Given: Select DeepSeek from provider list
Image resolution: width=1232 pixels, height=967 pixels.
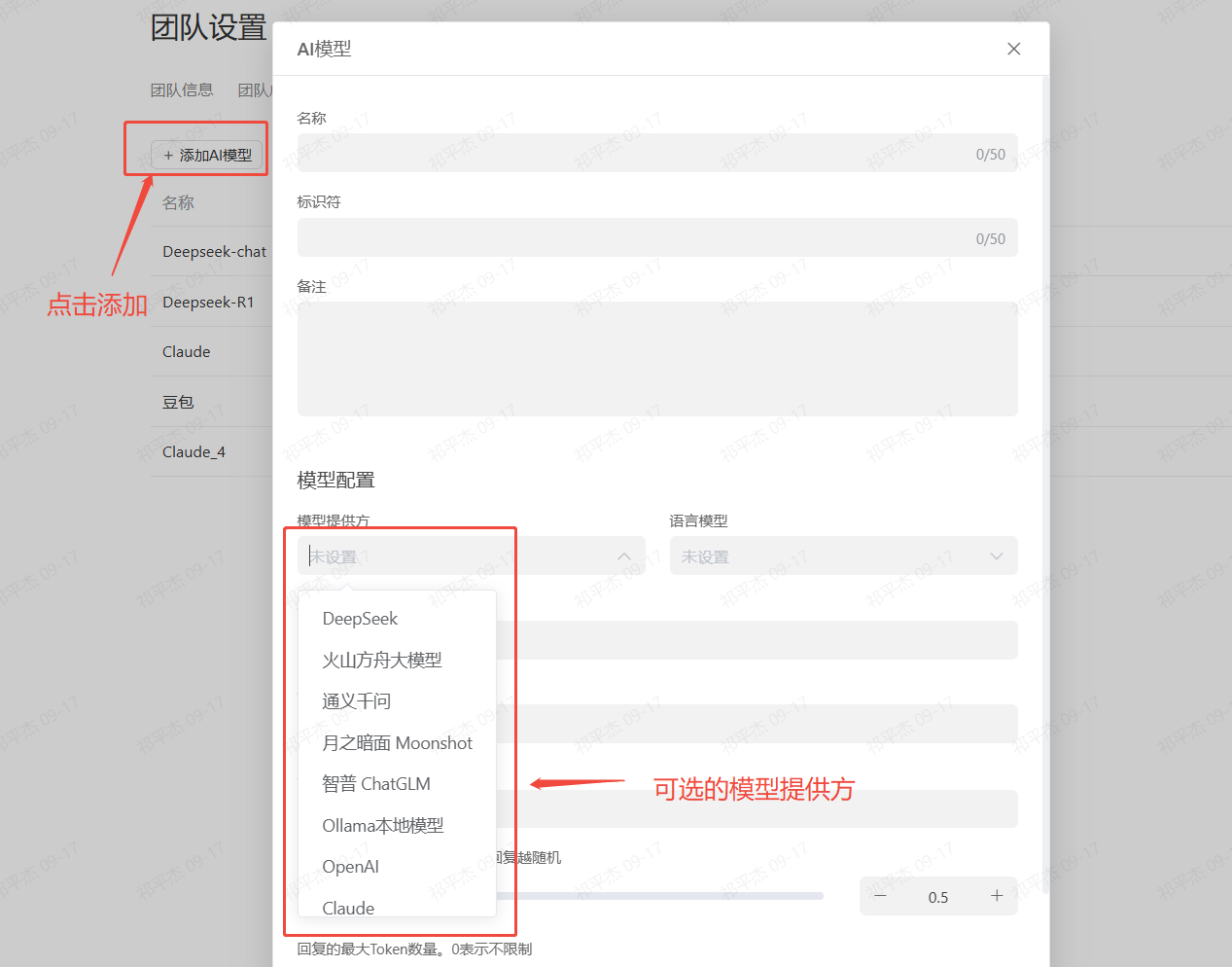Looking at the screenshot, I should point(360,619).
